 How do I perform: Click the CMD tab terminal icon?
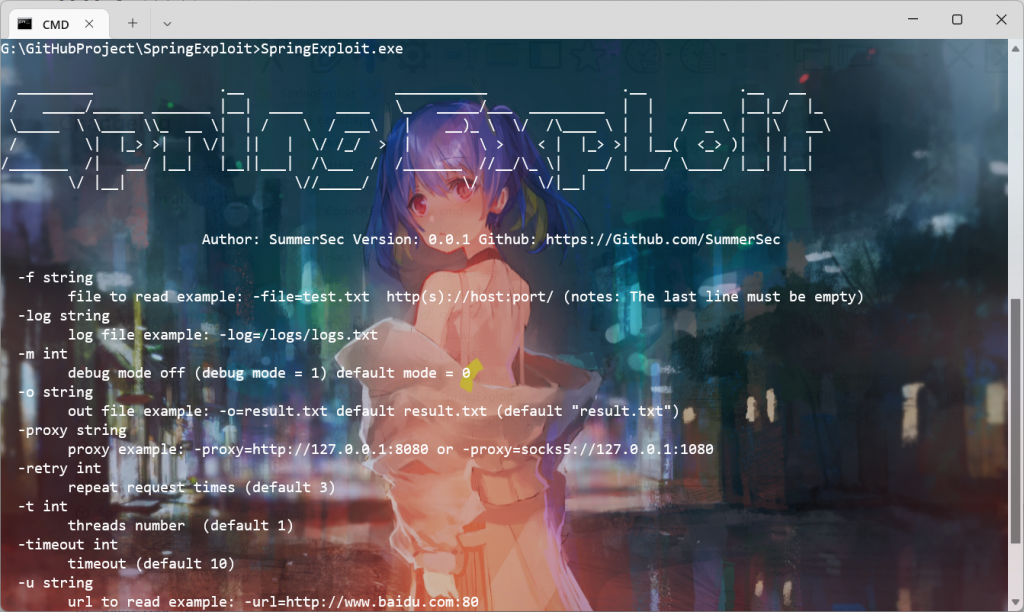point(25,24)
